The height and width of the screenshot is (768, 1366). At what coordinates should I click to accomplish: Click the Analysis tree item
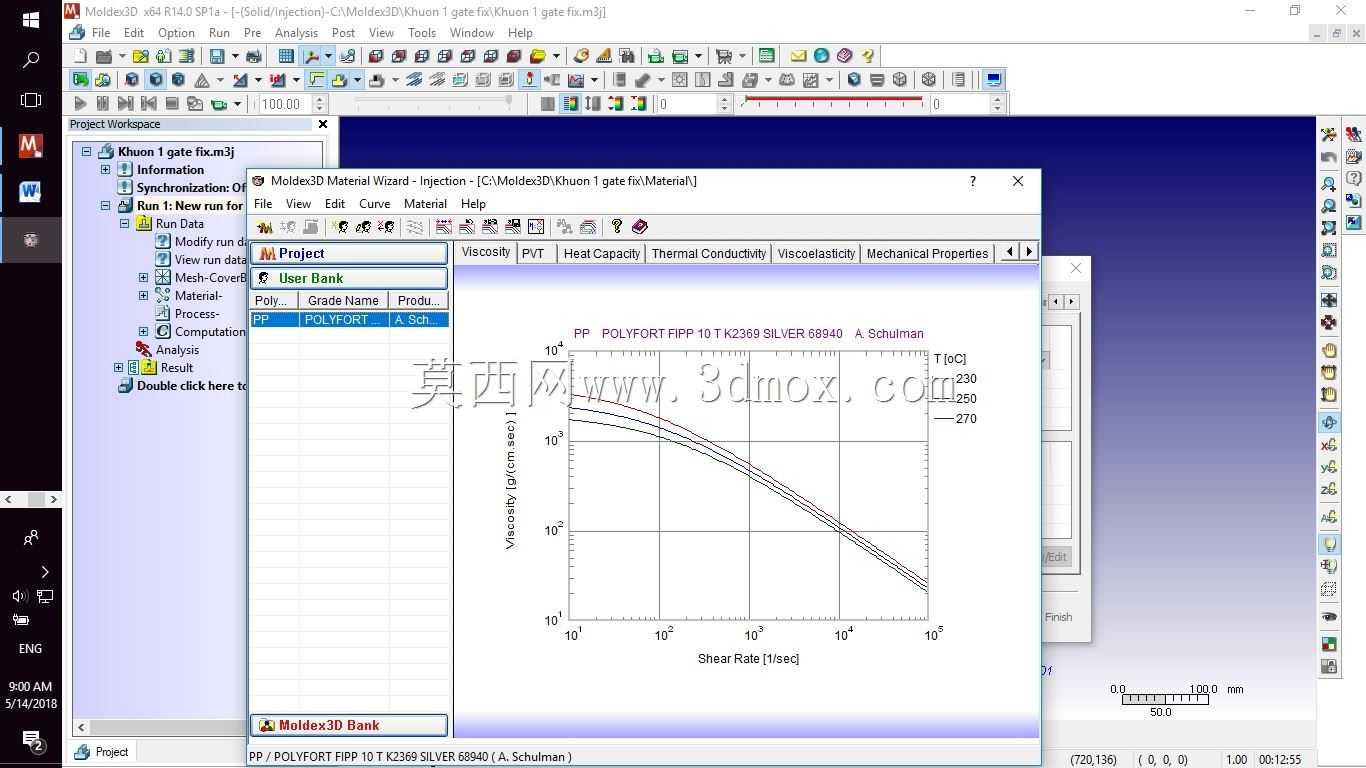tap(177, 350)
